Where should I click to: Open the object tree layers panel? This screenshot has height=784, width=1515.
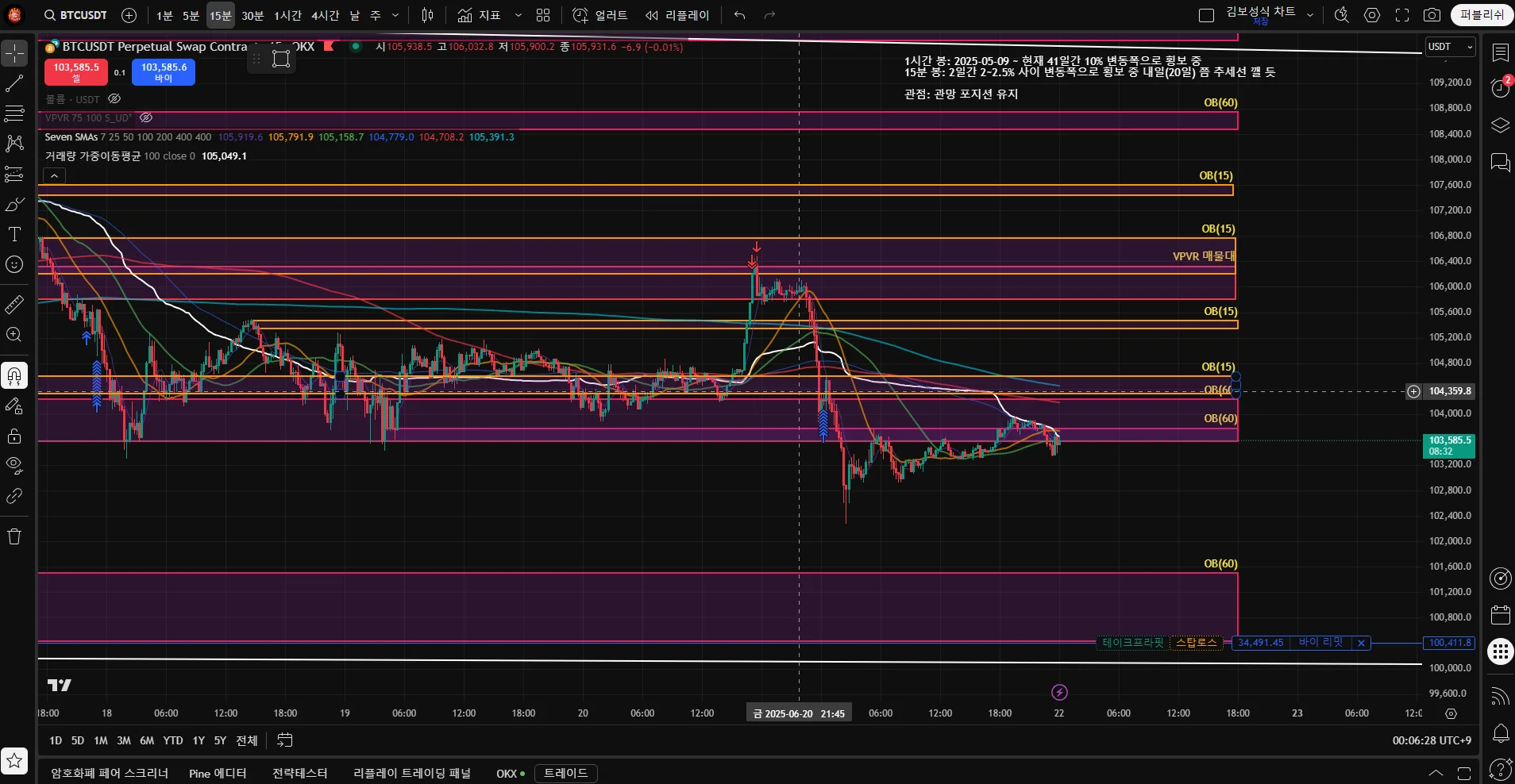point(1500,125)
